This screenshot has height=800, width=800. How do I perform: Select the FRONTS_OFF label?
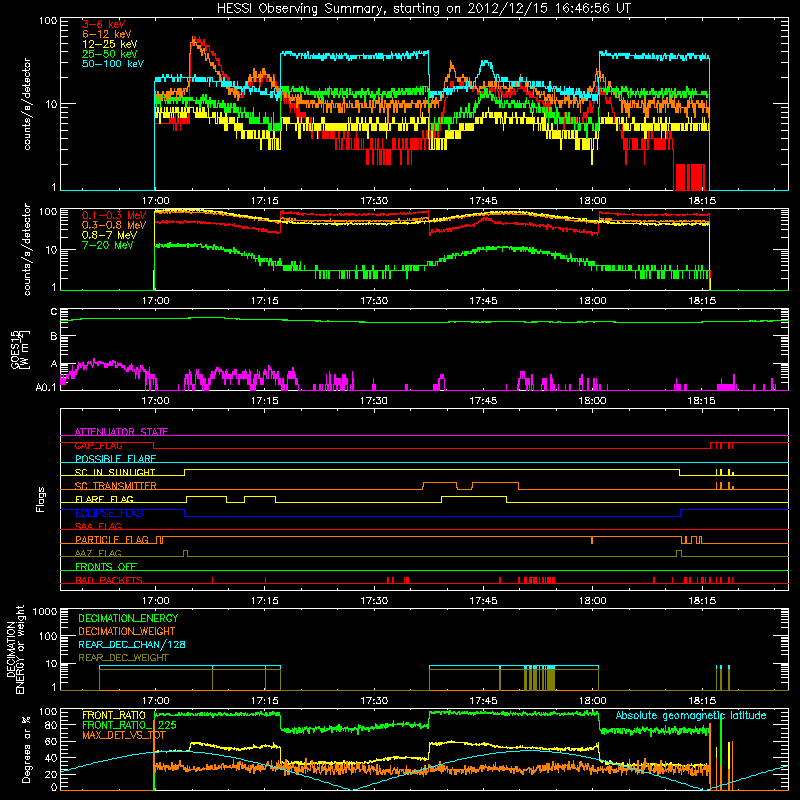tap(106, 566)
